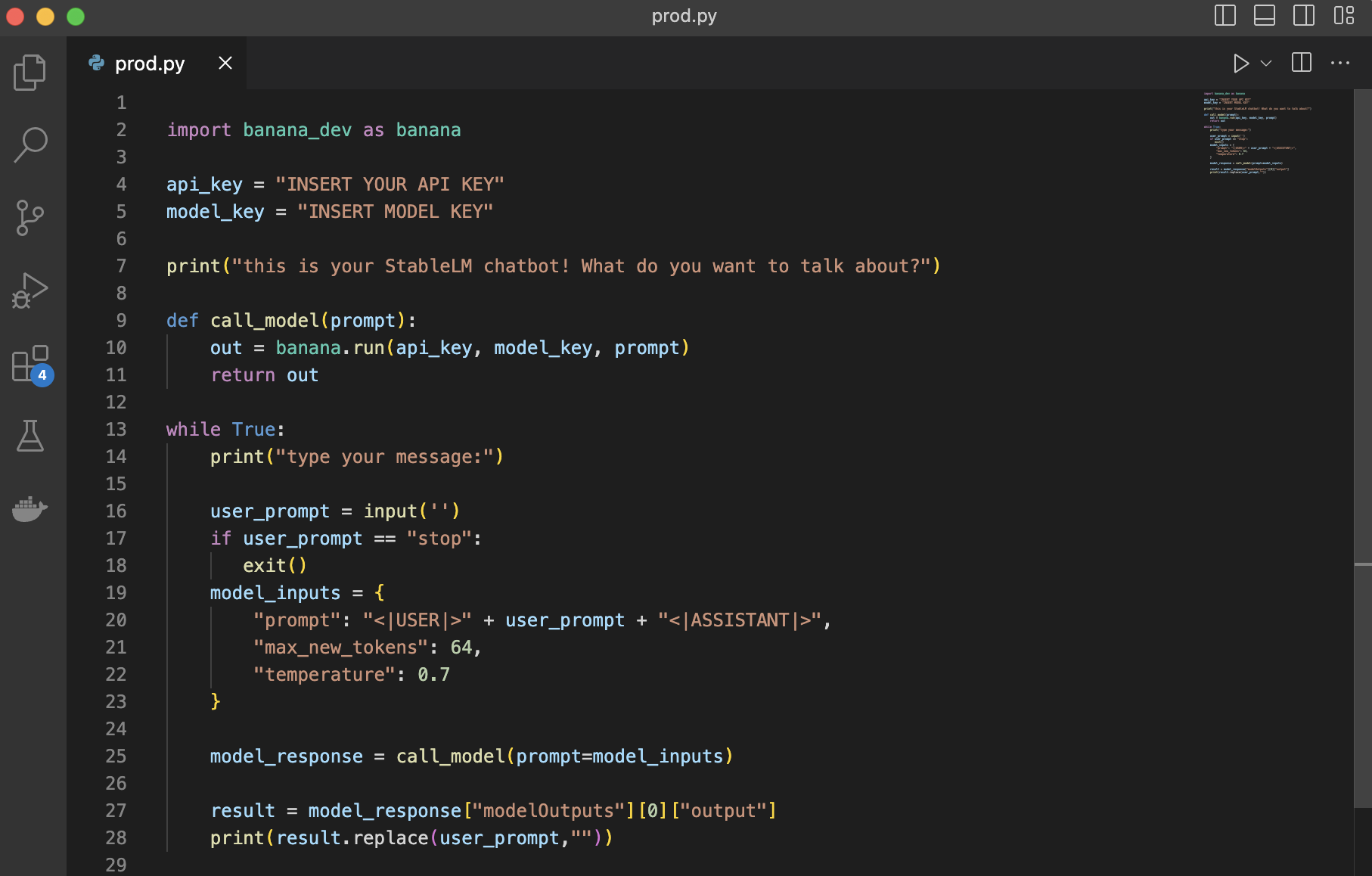This screenshot has height=876, width=1372.
Task: Toggle the secondary side bar
Action: pos(1303,16)
